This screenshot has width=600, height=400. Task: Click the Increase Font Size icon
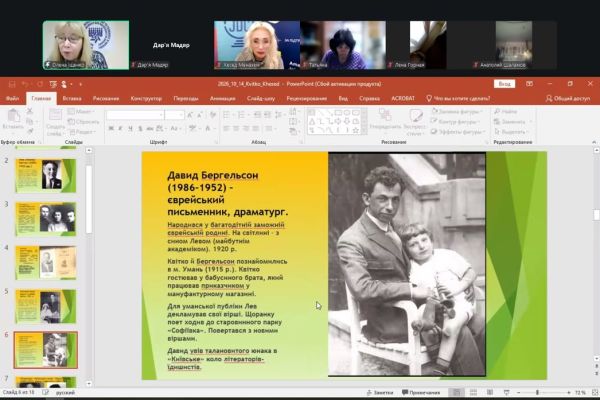pyautogui.click(x=190, y=115)
